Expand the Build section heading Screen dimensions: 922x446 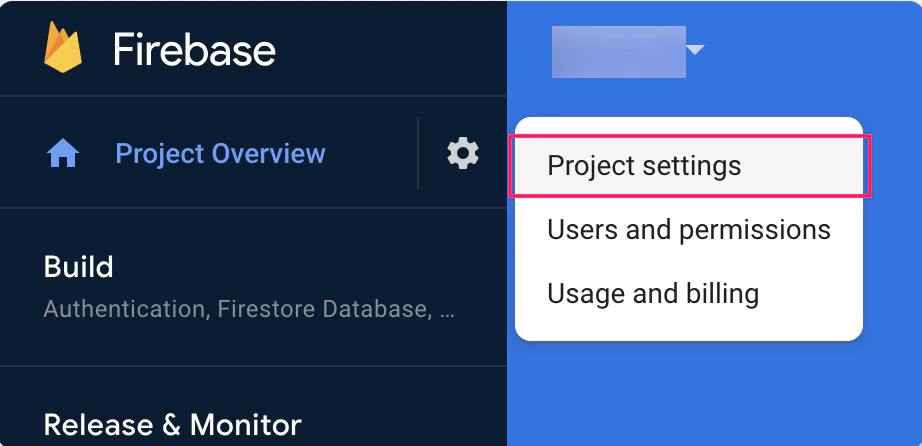click(x=78, y=267)
